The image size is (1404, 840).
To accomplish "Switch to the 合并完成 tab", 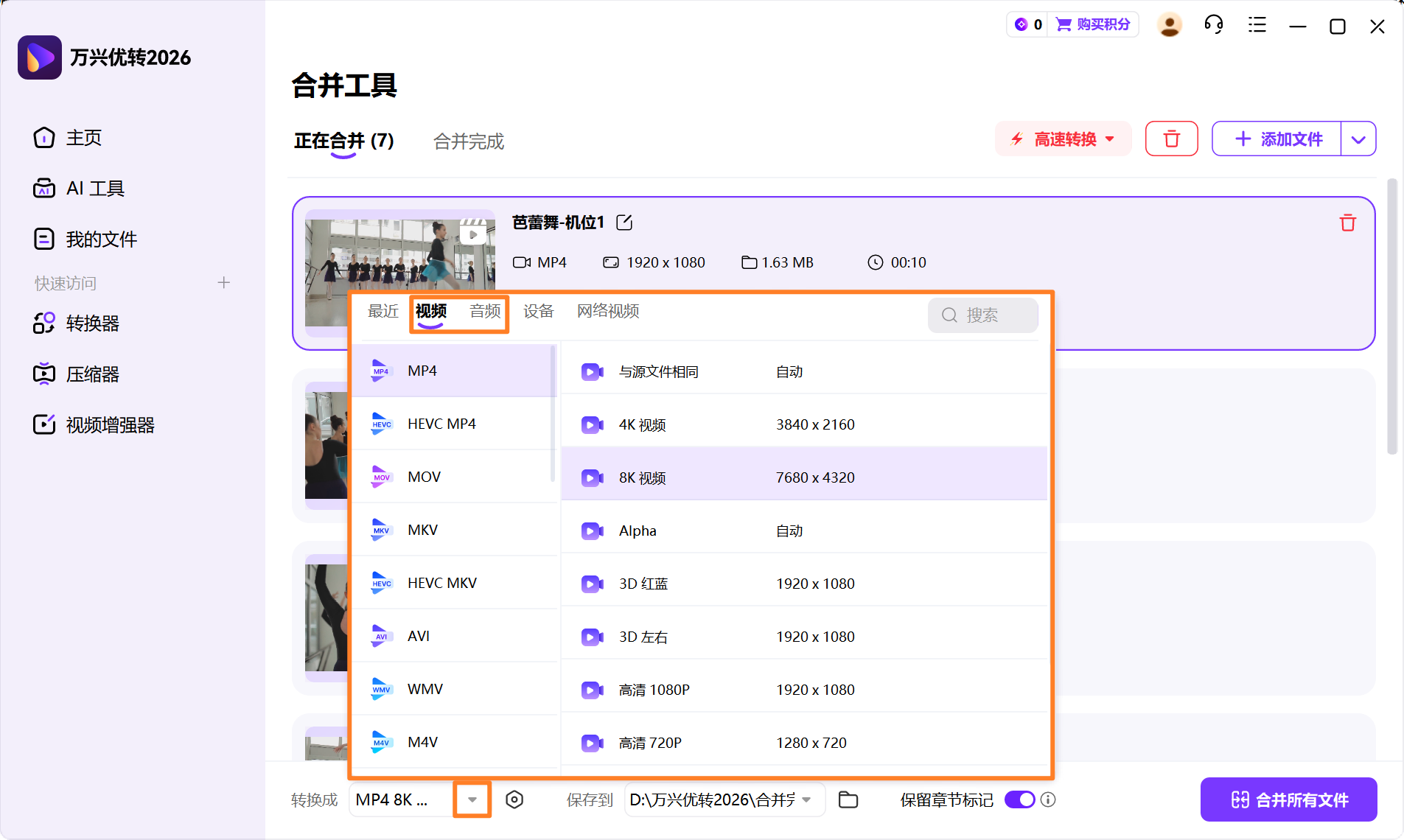I will coord(468,141).
